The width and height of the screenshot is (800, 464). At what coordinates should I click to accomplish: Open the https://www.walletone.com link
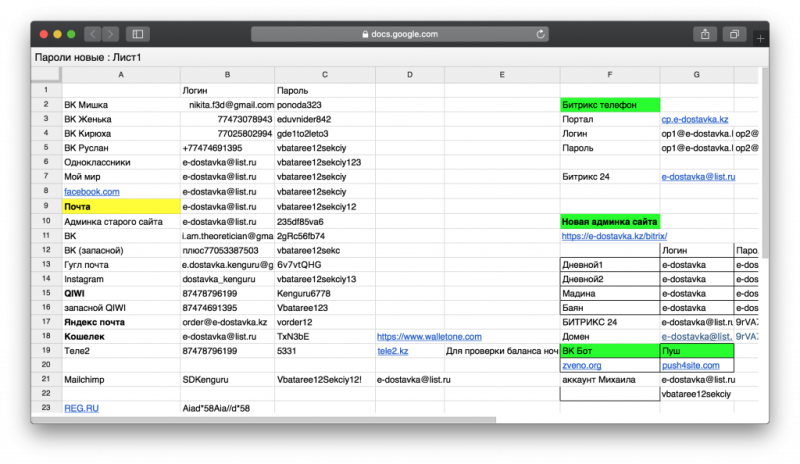(429, 336)
